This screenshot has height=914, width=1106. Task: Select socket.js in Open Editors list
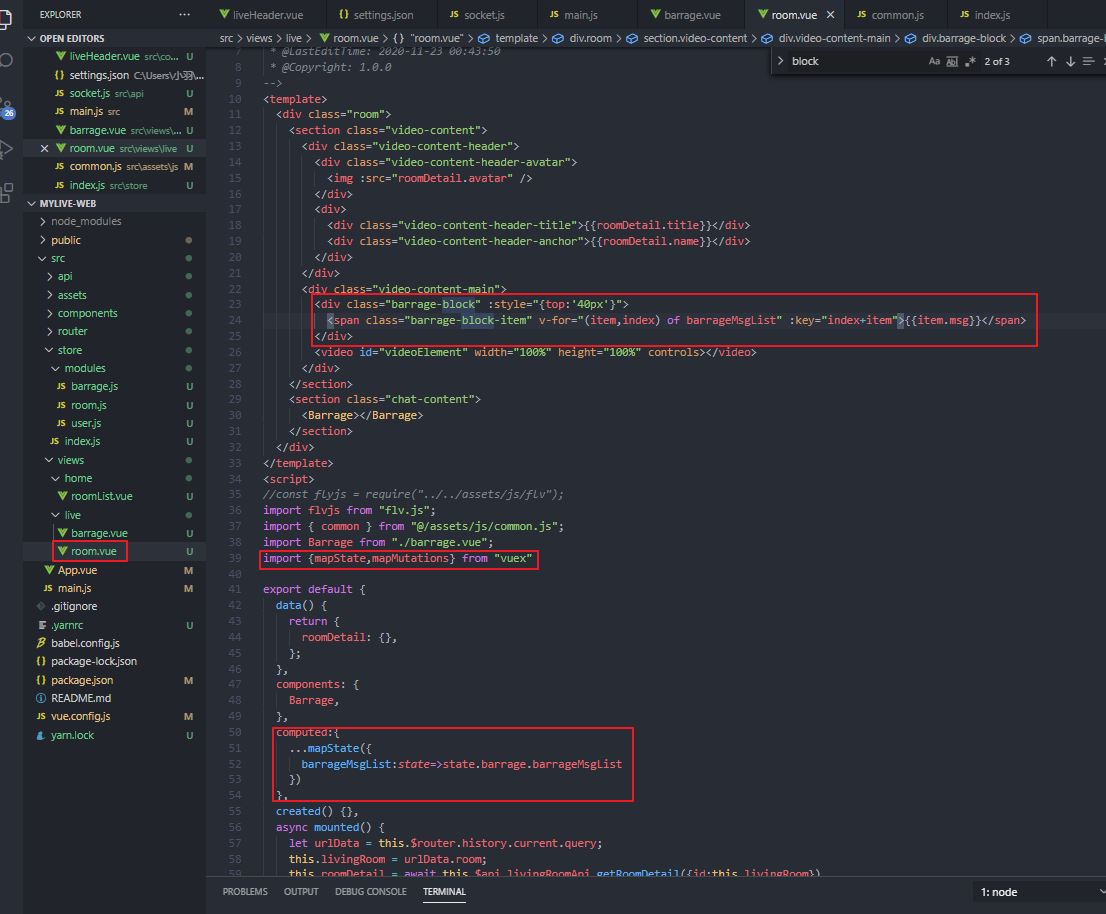point(115,93)
